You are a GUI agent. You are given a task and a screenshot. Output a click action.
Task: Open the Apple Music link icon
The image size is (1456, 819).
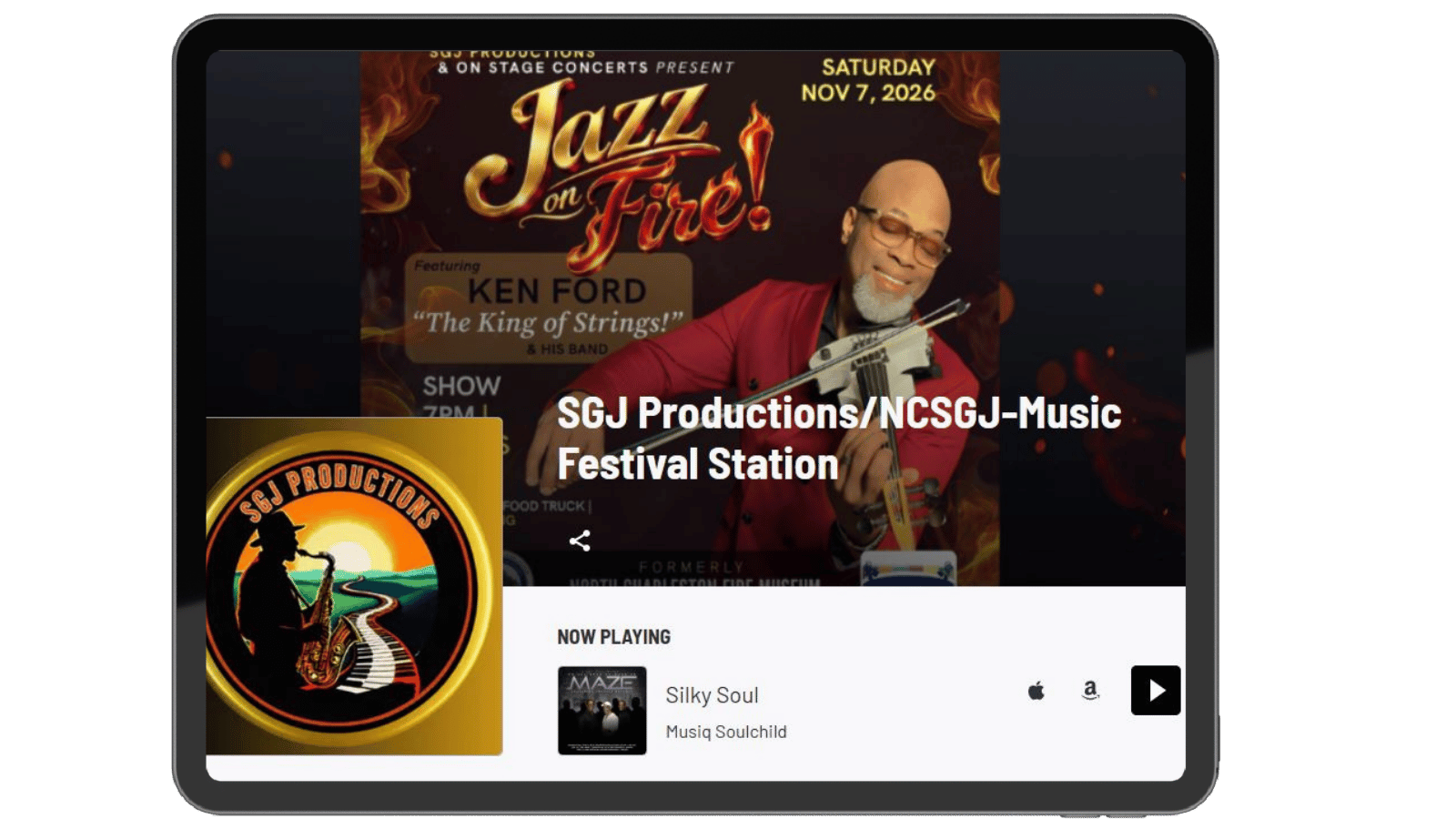[x=1036, y=691]
